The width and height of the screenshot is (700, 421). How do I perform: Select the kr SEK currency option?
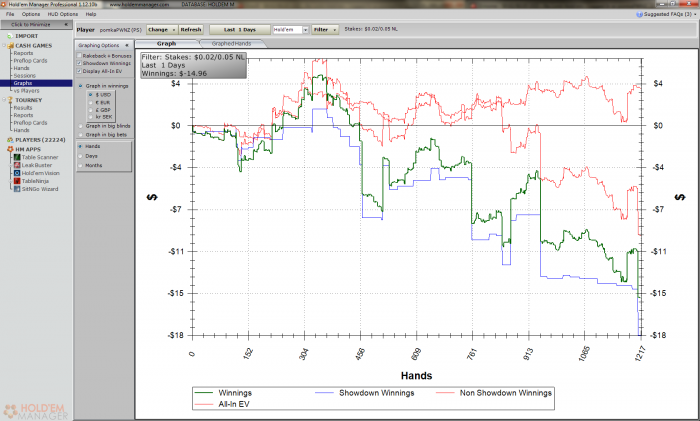tap(90, 117)
